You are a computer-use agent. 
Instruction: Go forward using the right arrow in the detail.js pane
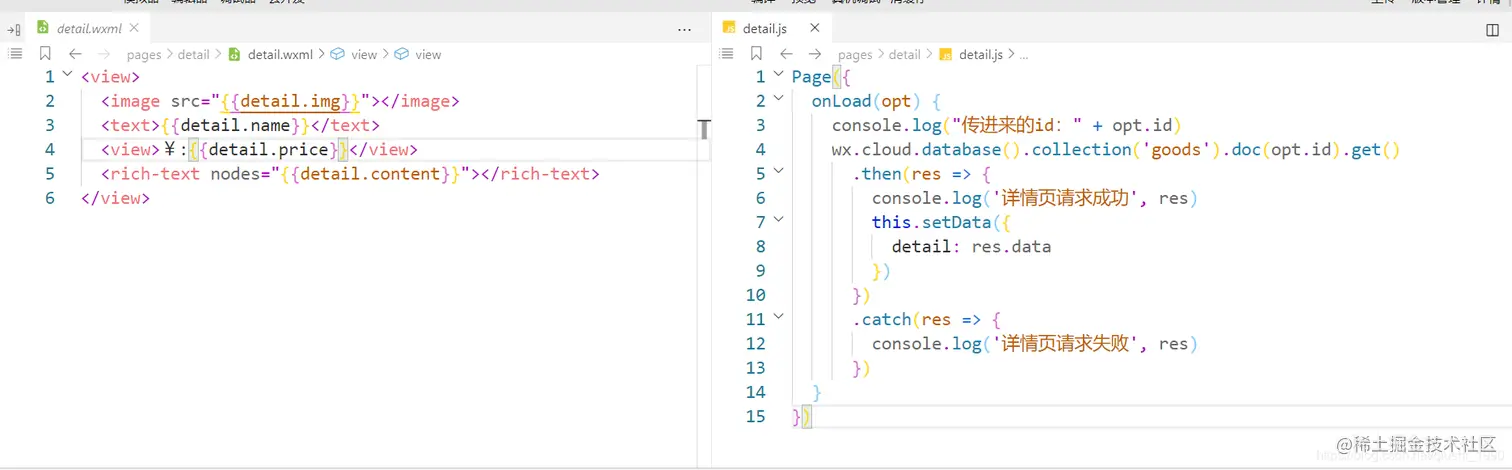coord(815,54)
